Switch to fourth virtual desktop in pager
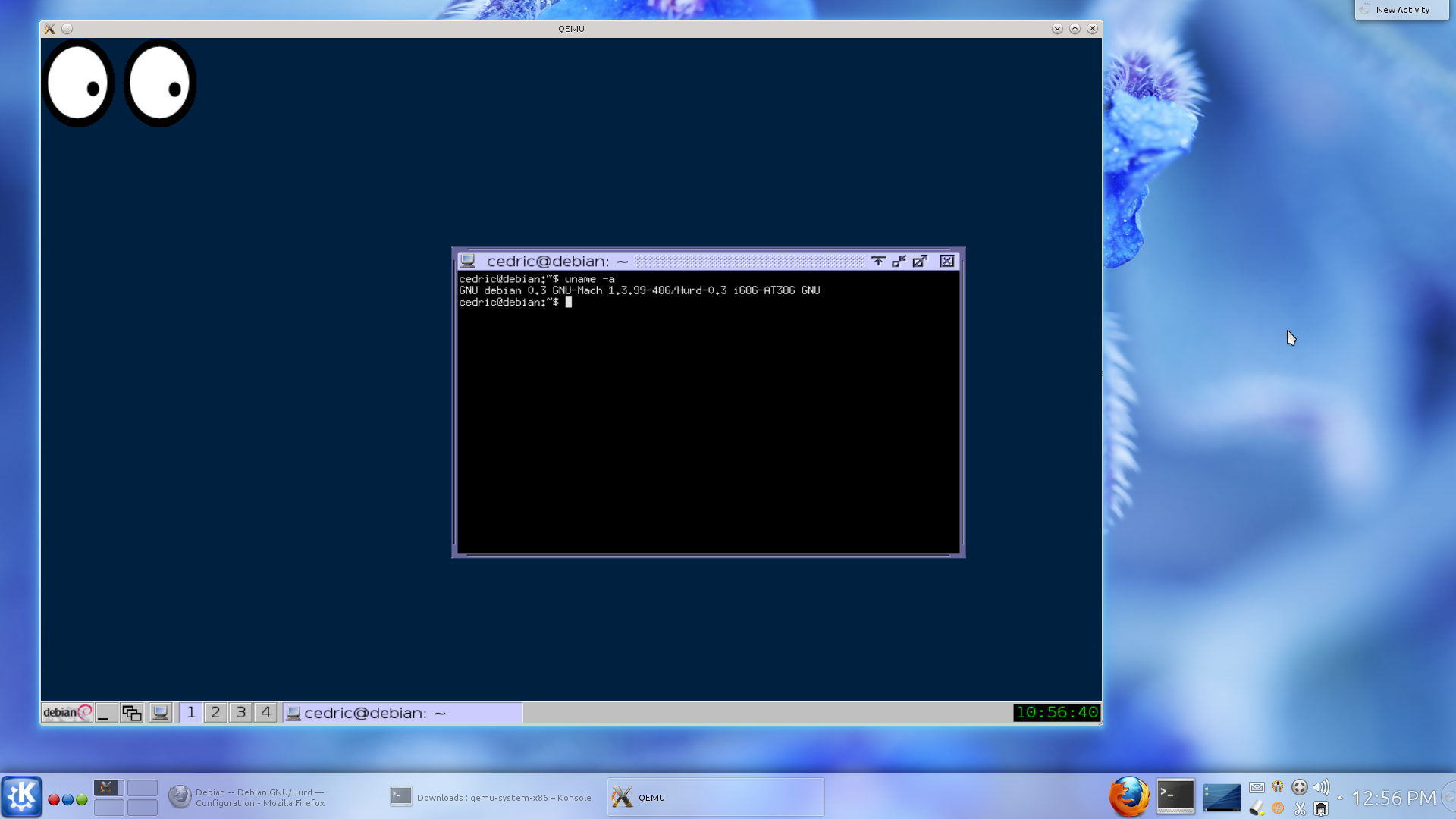This screenshot has width=1456, height=819. point(143,808)
